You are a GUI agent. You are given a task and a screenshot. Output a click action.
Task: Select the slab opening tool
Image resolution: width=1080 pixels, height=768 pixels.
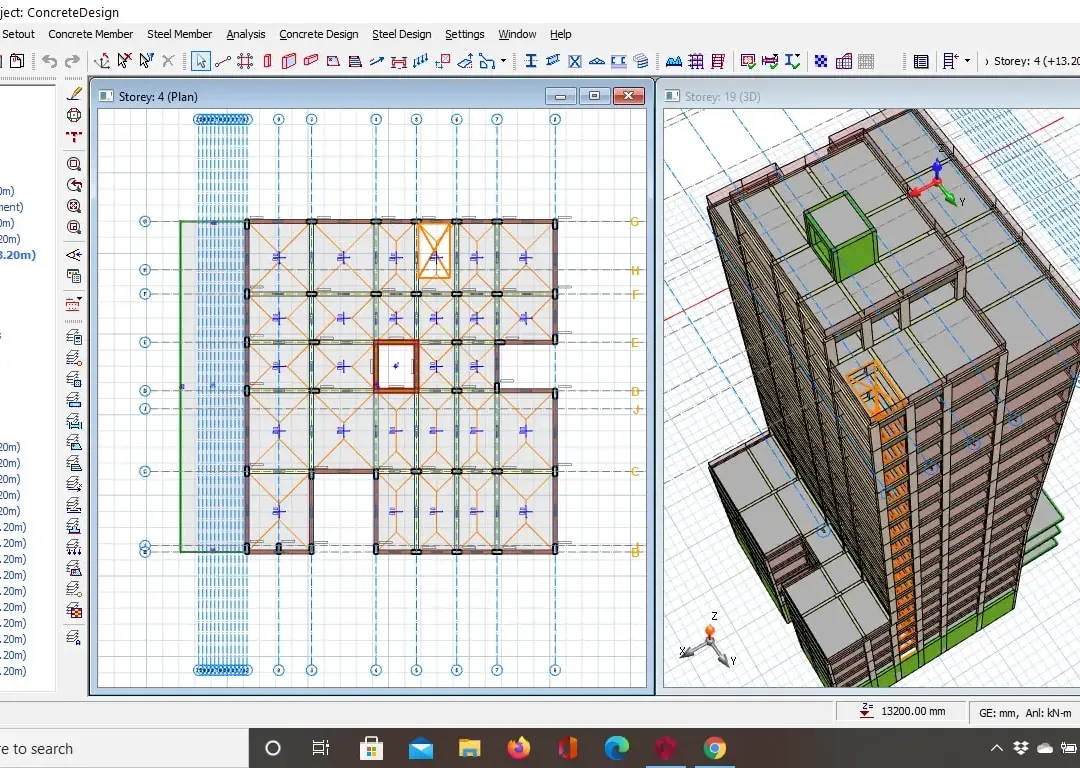click(443, 61)
